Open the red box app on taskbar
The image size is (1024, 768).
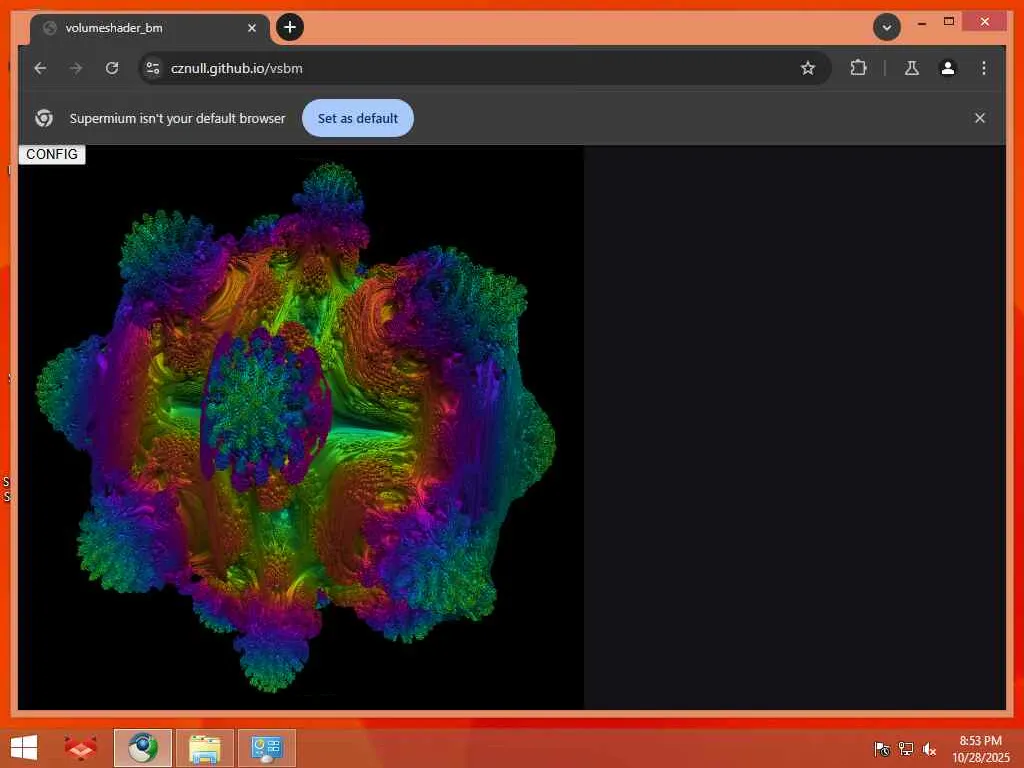pos(80,747)
